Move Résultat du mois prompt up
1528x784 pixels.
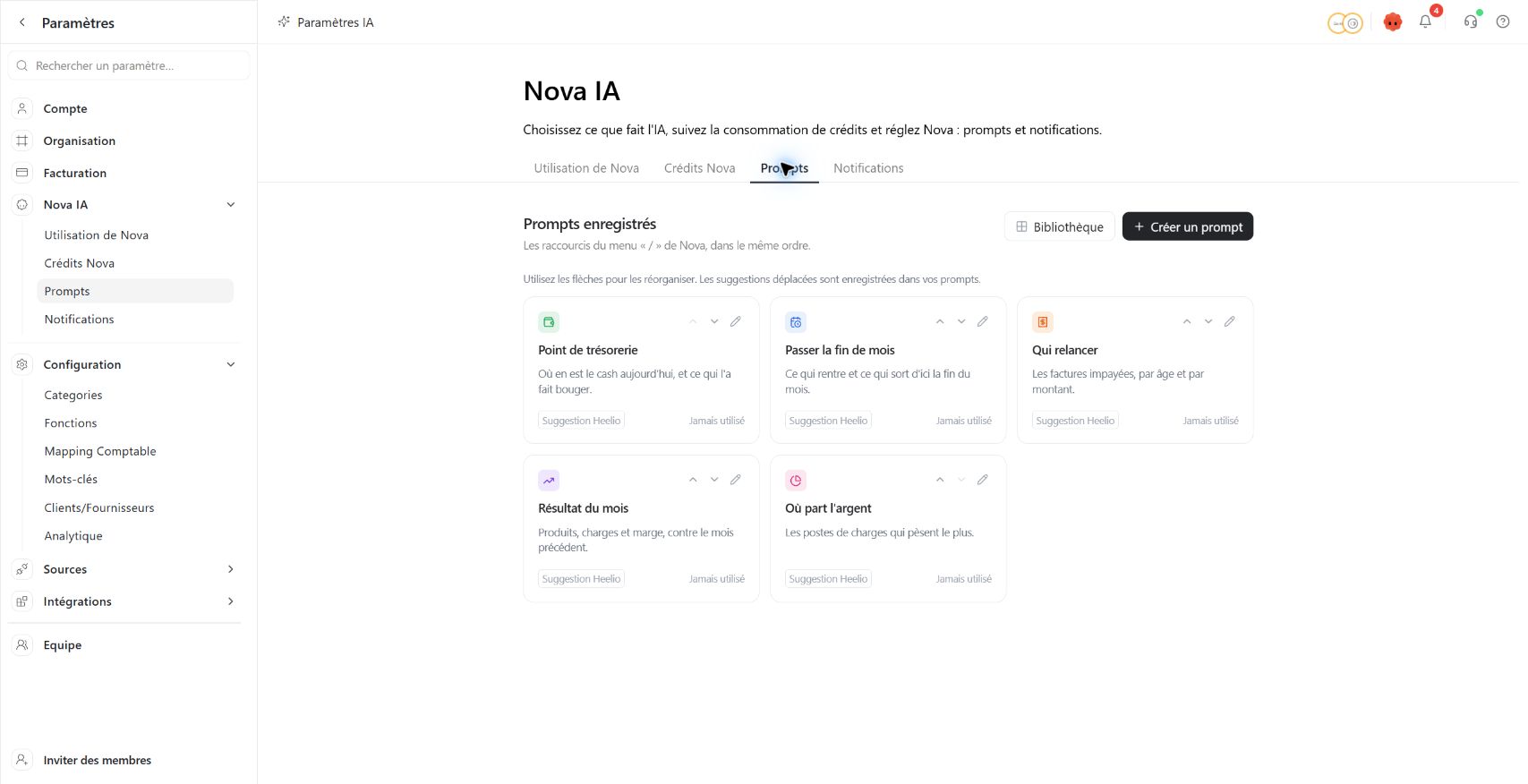point(693,480)
